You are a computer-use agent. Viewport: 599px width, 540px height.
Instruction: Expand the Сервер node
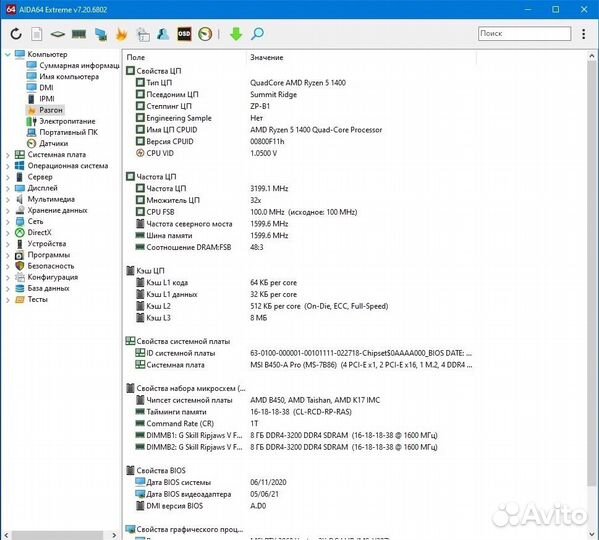tap(8, 177)
